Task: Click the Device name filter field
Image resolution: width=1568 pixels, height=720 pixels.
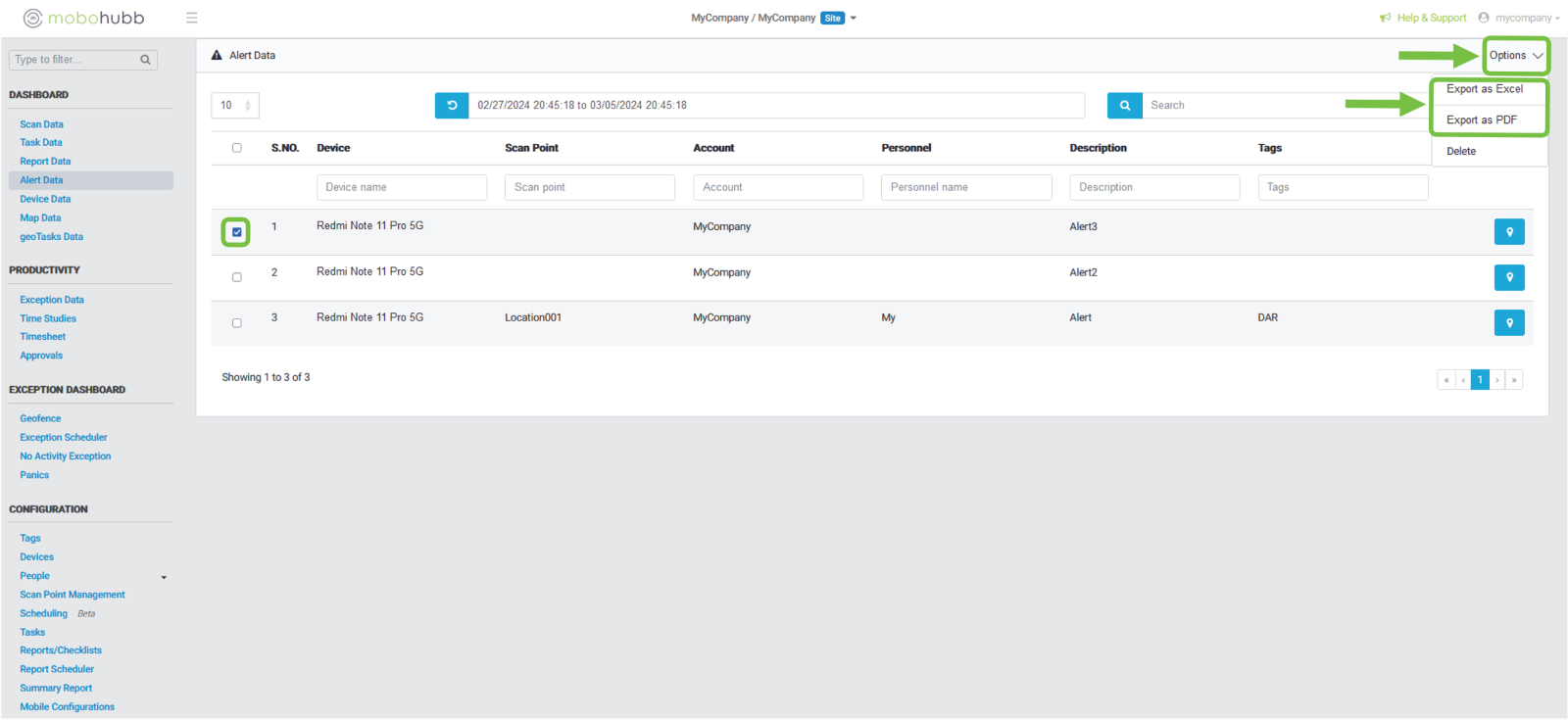Action: coord(401,187)
